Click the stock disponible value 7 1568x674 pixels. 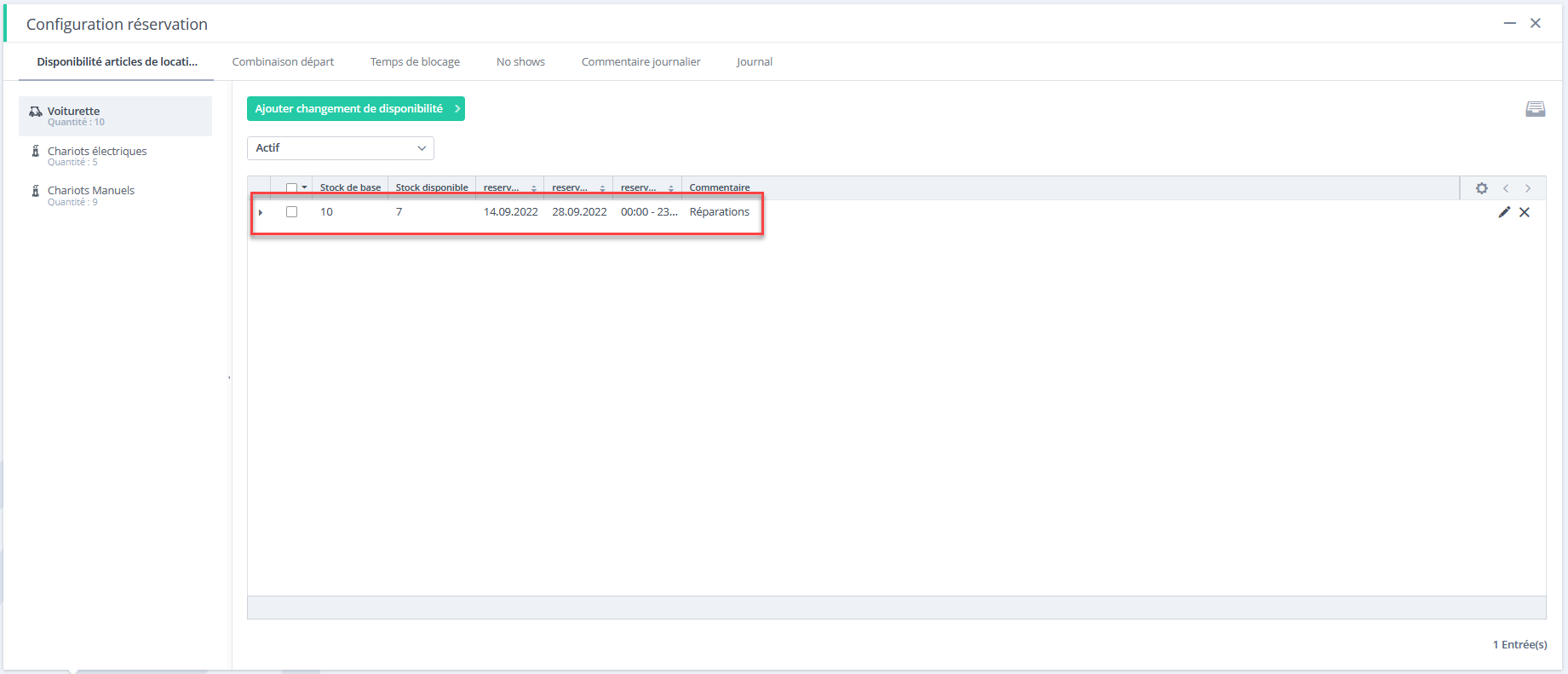399,211
